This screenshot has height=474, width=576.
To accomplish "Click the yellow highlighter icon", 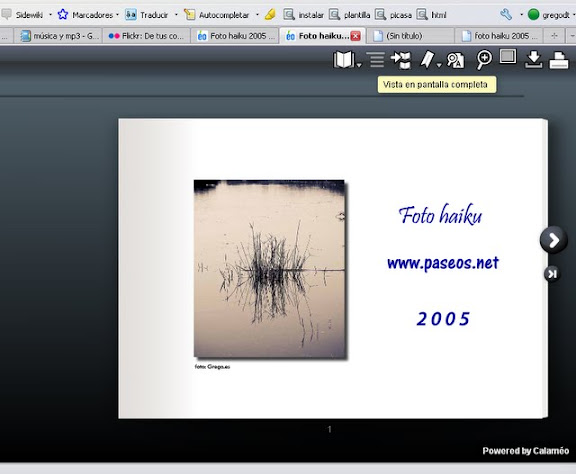I will pos(270,15).
